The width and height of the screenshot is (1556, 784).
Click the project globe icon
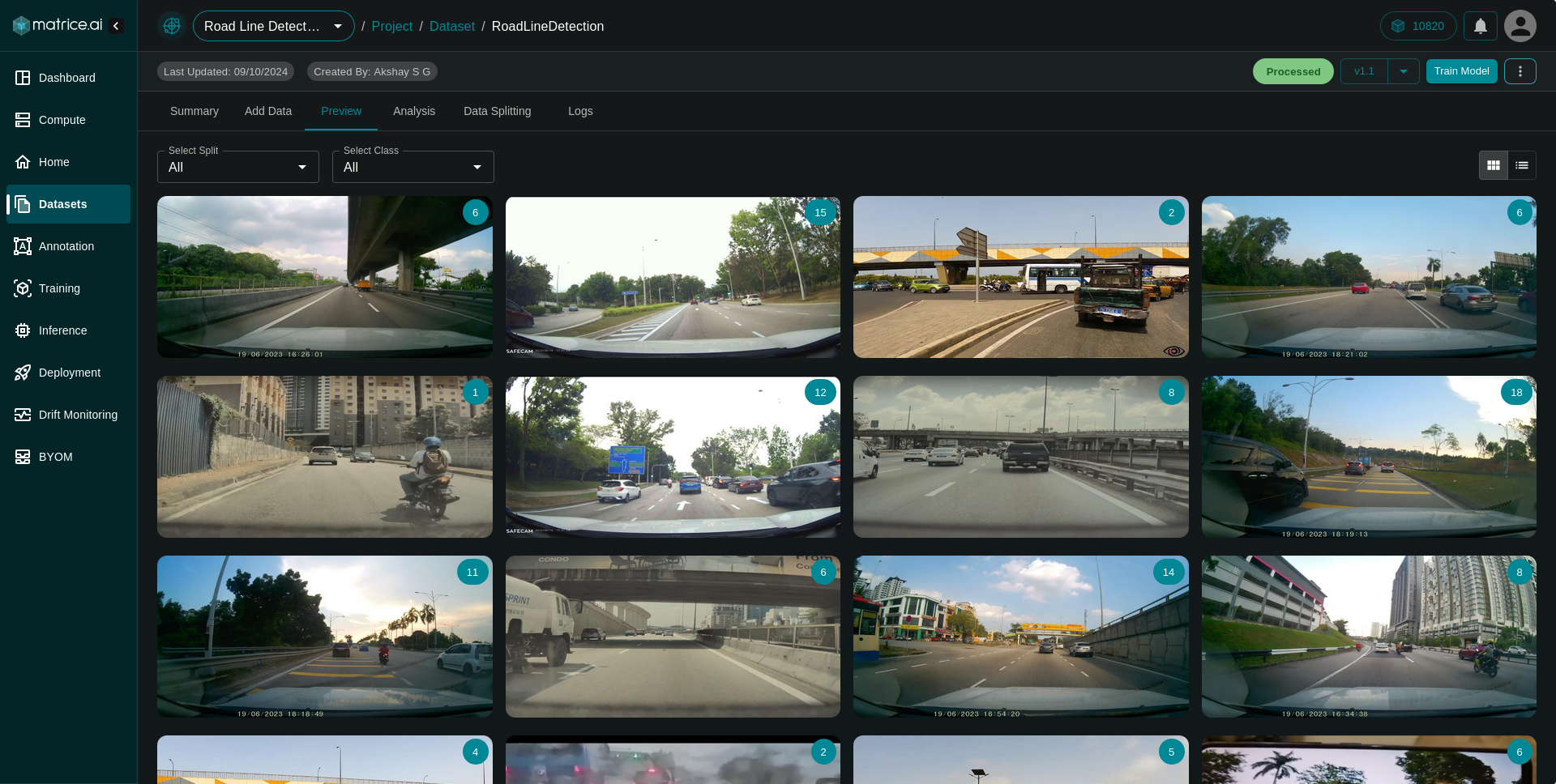pos(172,26)
